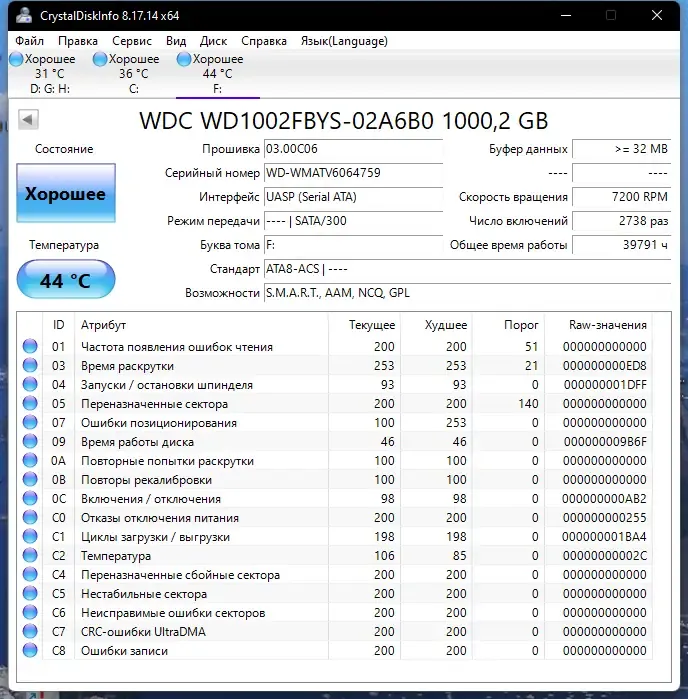The height and width of the screenshot is (699, 688).
Task: Click the Прошивка field 03.00C06
Action: click(353, 149)
